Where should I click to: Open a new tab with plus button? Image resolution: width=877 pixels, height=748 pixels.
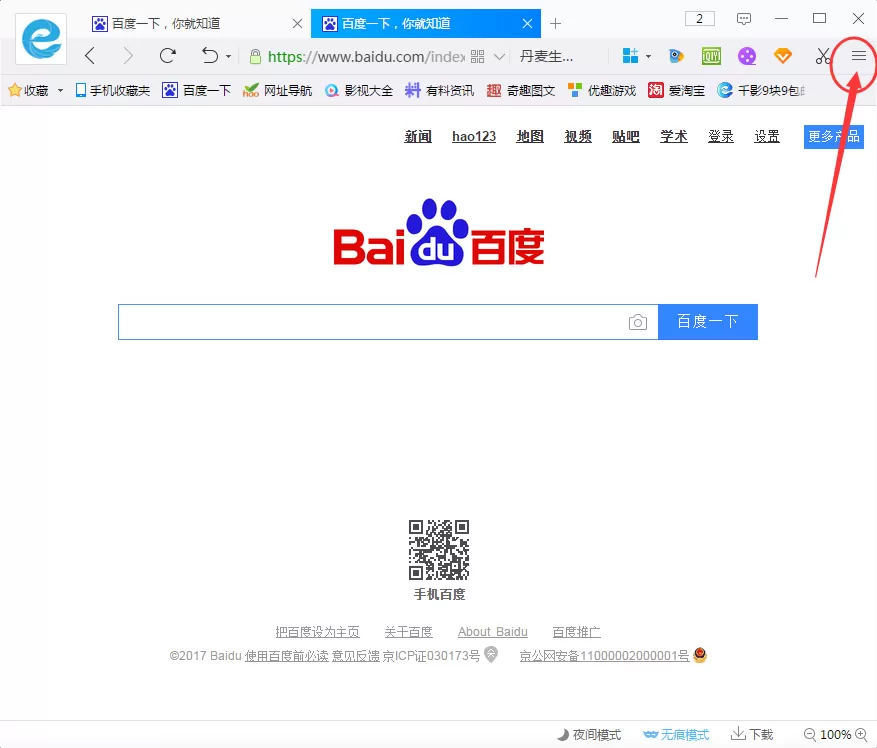click(555, 23)
